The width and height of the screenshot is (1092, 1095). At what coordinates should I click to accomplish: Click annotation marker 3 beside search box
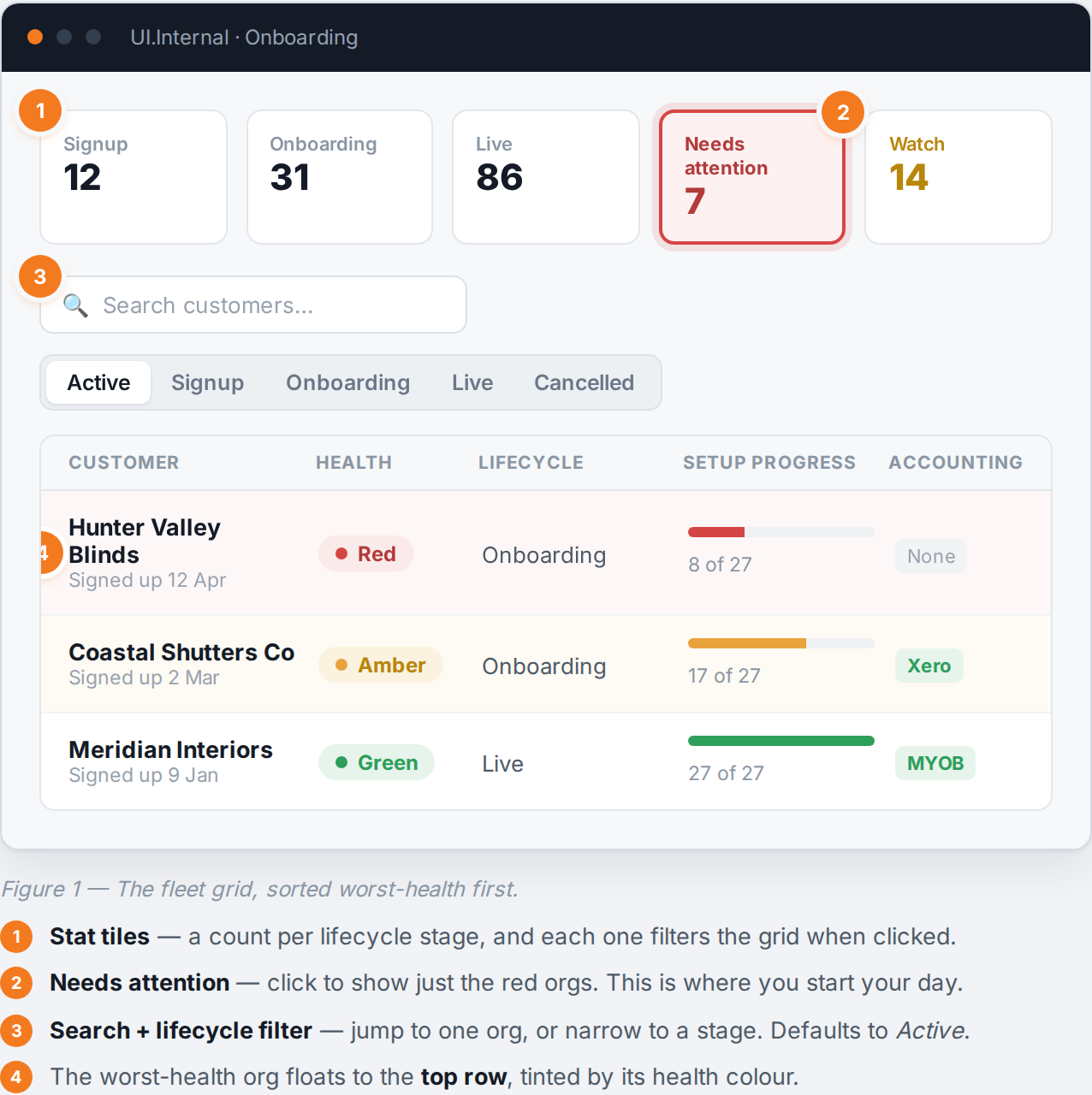click(x=40, y=277)
